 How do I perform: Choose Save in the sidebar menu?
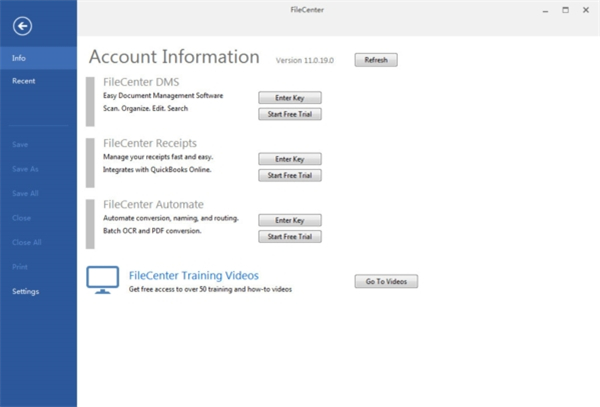click(20, 146)
